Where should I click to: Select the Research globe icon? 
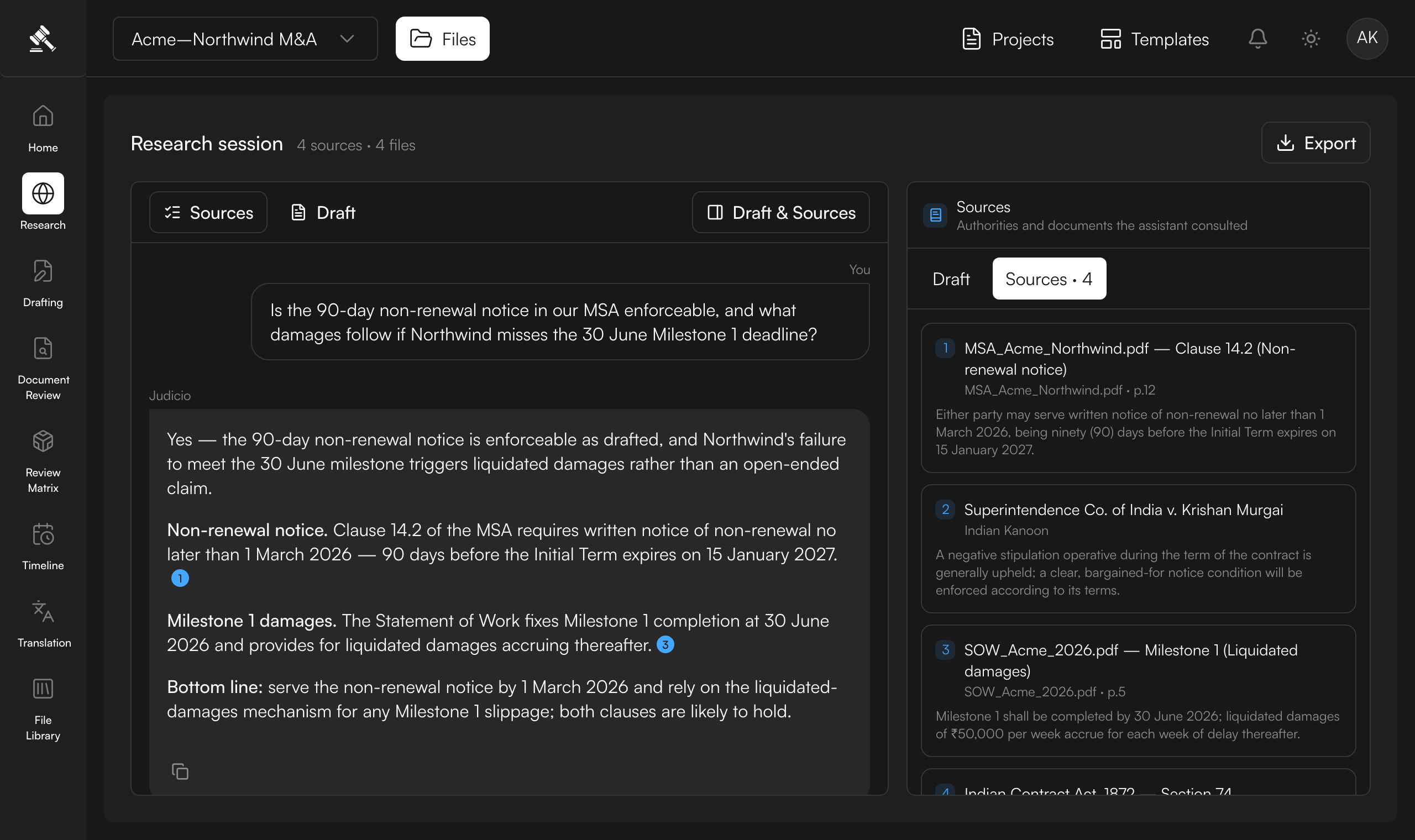(x=43, y=193)
